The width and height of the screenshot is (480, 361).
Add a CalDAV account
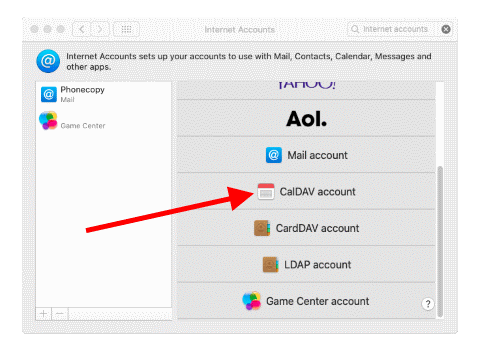(306, 192)
